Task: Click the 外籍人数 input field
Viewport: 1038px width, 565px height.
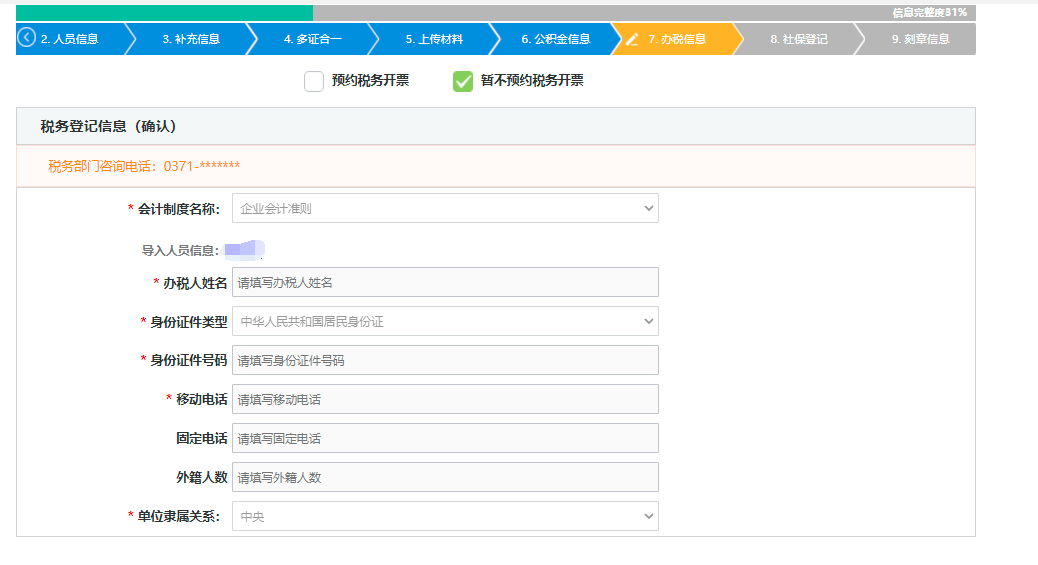Action: pyautogui.click(x=445, y=477)
